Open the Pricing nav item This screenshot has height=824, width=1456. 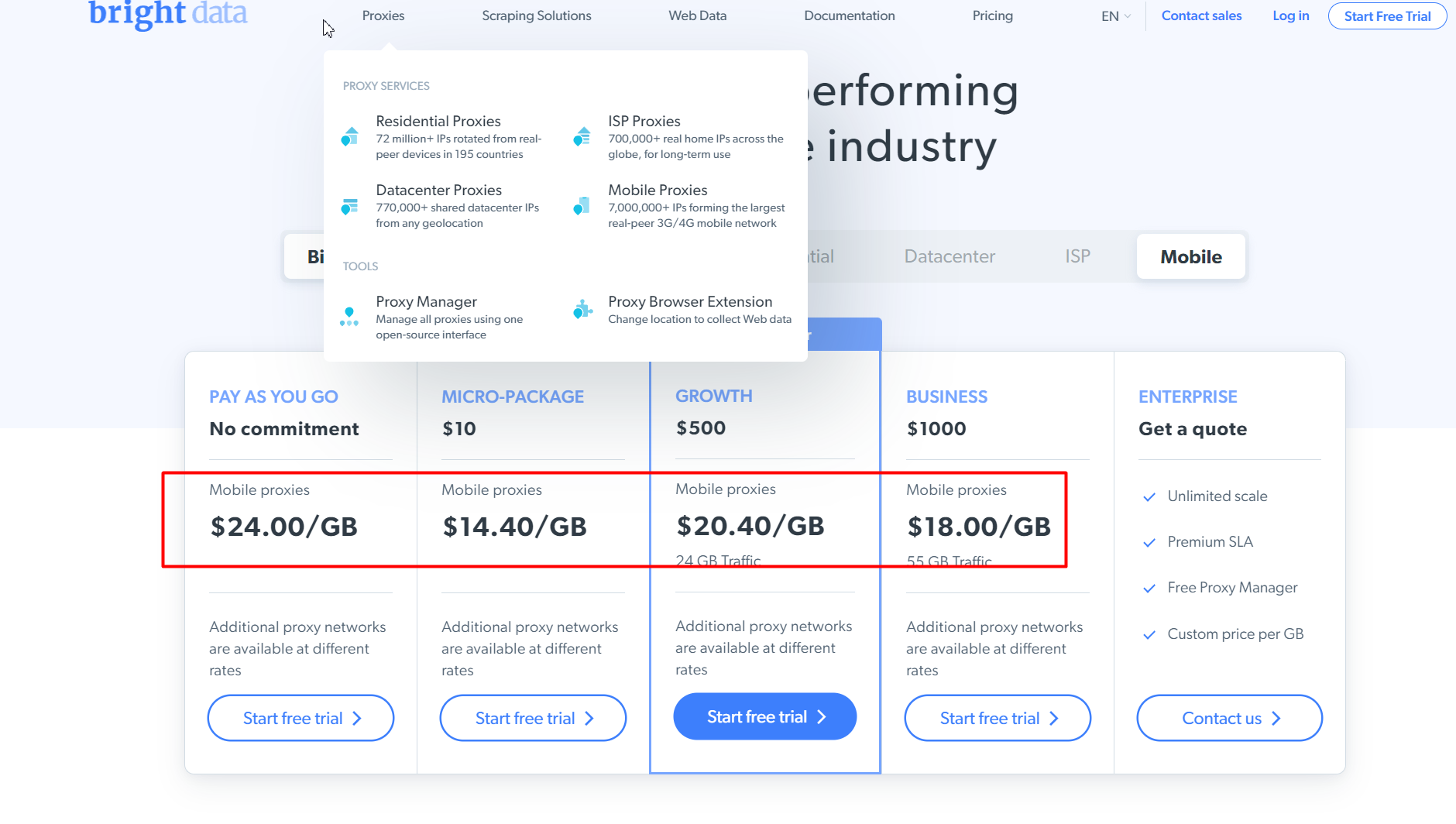[993, 15]
